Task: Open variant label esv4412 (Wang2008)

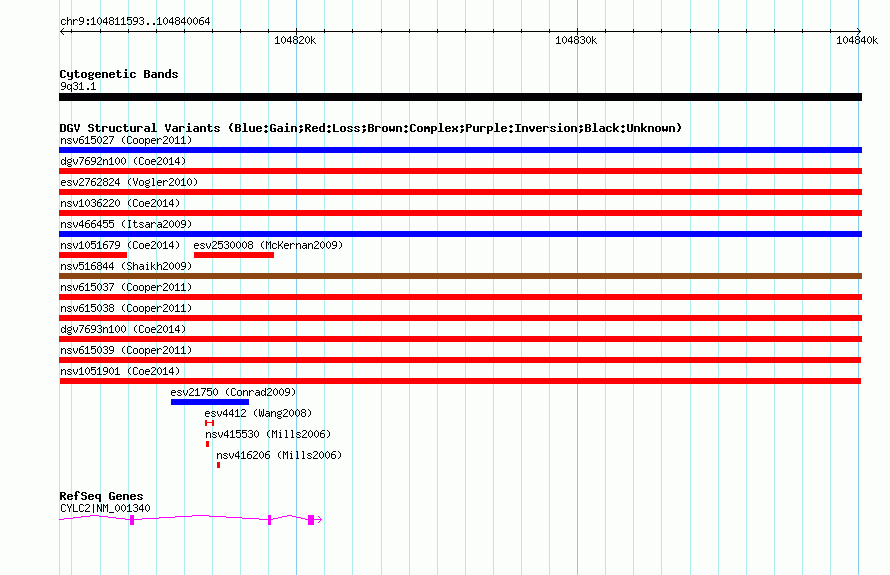Action: coord(258,413)
